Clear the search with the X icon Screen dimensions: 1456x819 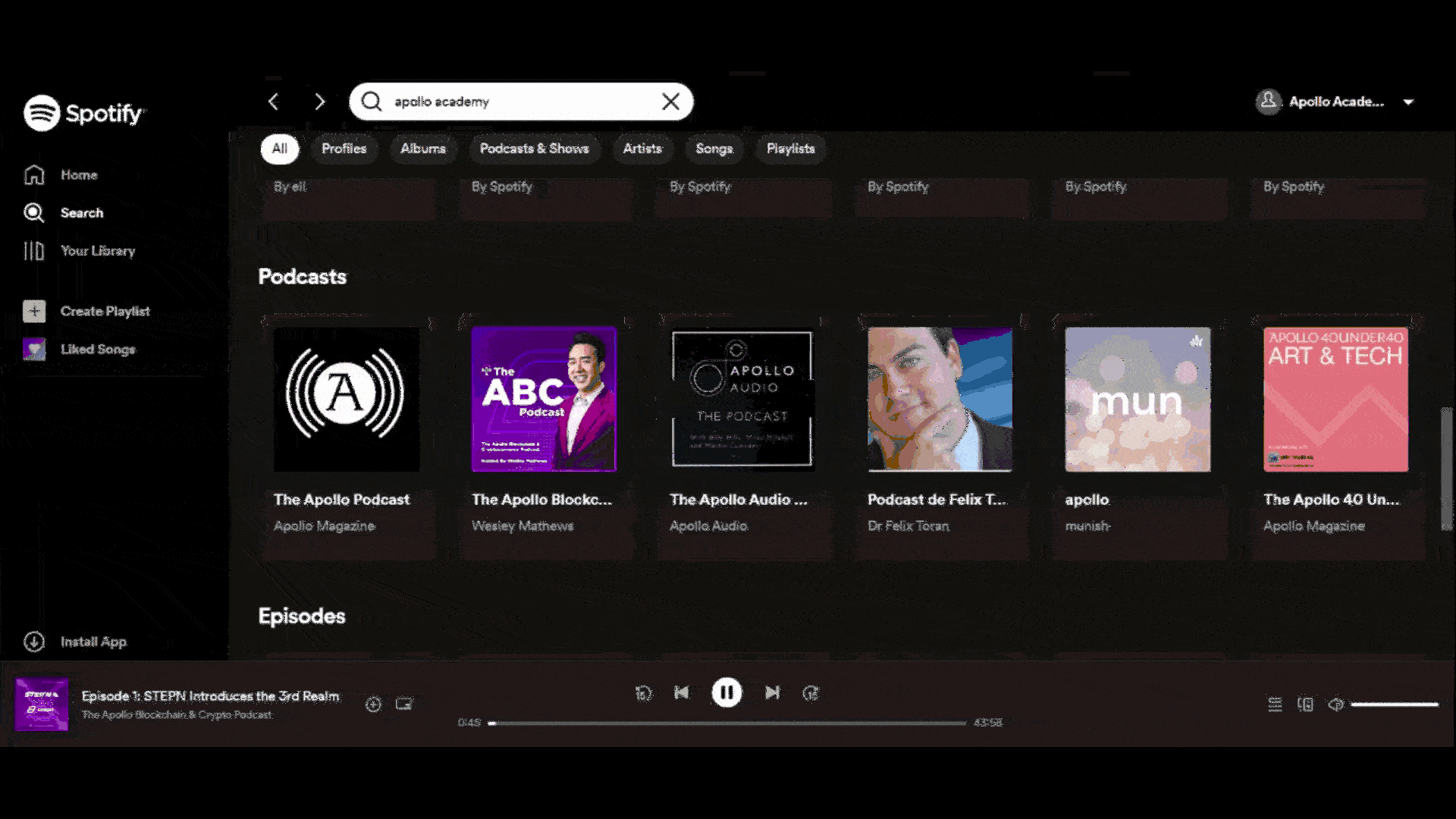tap(670, 102)
